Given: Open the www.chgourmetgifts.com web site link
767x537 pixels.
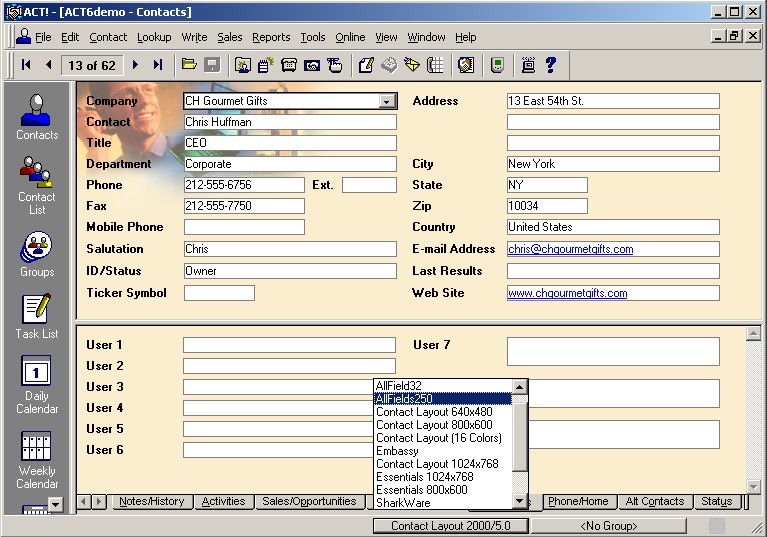Looking at the screenshot, I should pyautogui.click(x=567, y=293).
